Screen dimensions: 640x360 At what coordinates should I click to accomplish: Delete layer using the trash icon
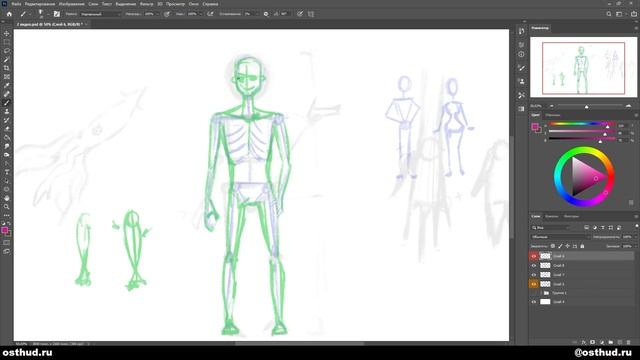(x=629, y=342)
